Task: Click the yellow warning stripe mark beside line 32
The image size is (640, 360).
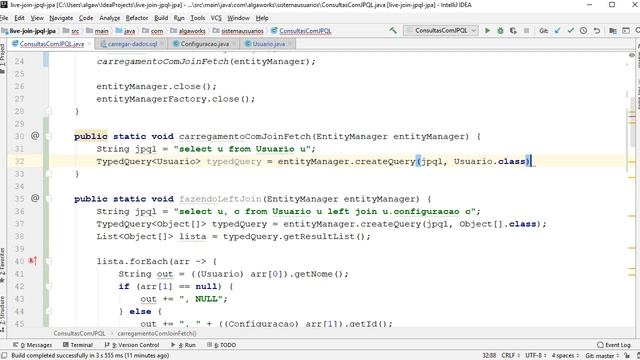Action: [x=632, y=162]
